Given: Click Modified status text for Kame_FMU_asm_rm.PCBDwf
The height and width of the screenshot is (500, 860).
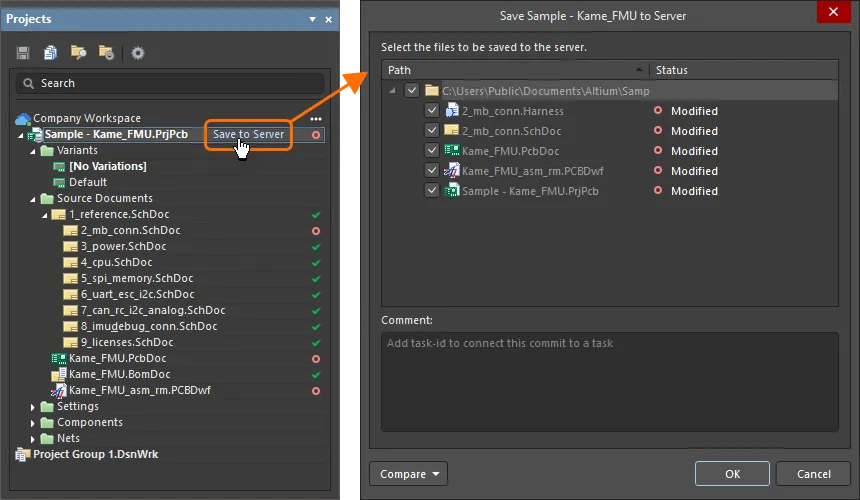Looking at the screenshot, I should [x=694, y=171].
